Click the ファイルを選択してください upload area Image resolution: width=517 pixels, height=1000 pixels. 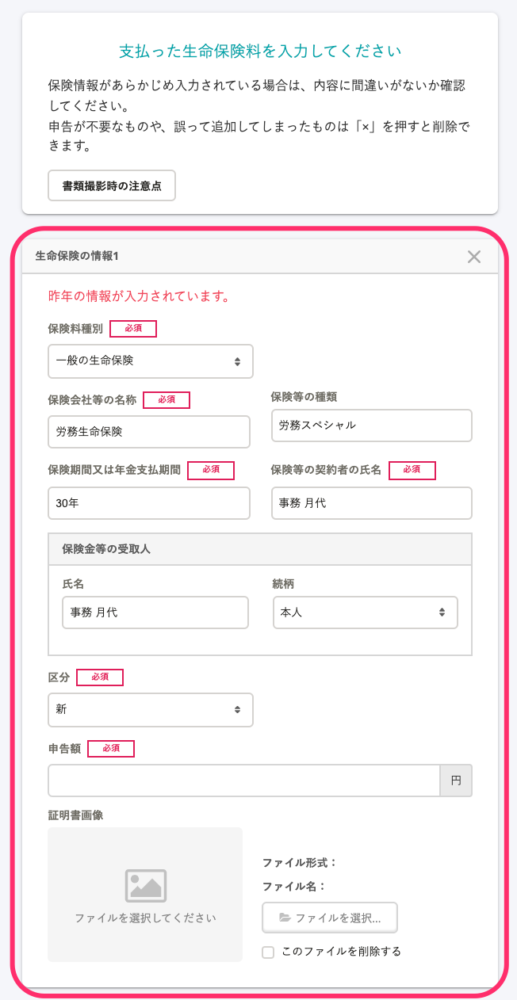tap(145, 894)
